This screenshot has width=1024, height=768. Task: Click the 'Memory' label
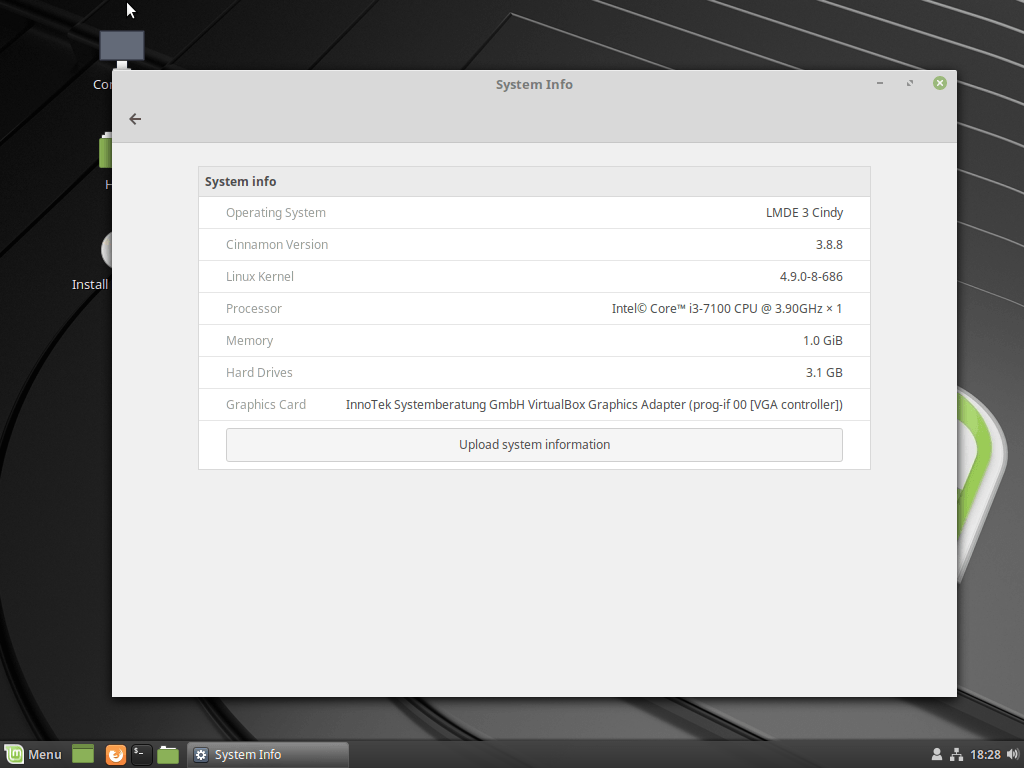249,341
